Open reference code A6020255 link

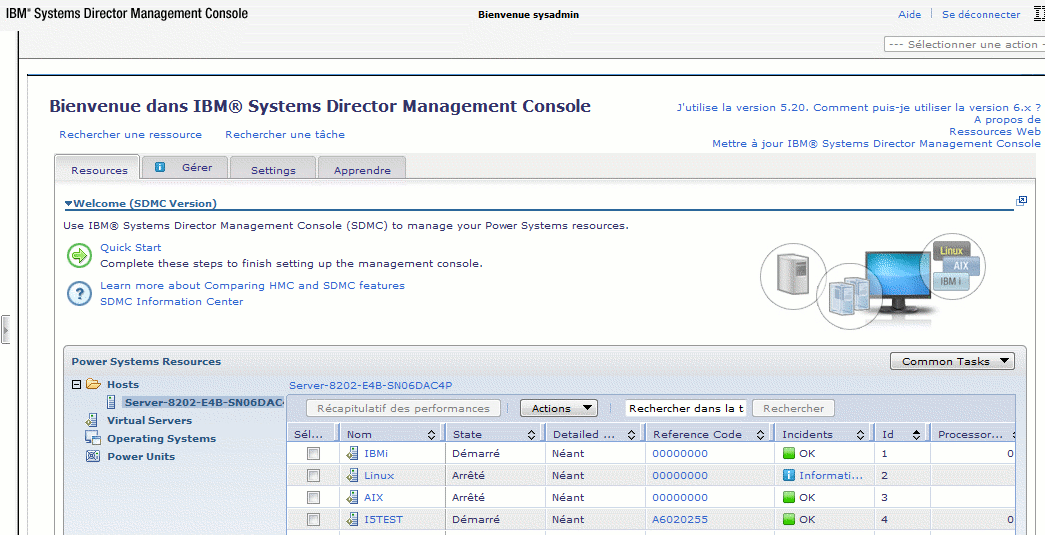680,520
